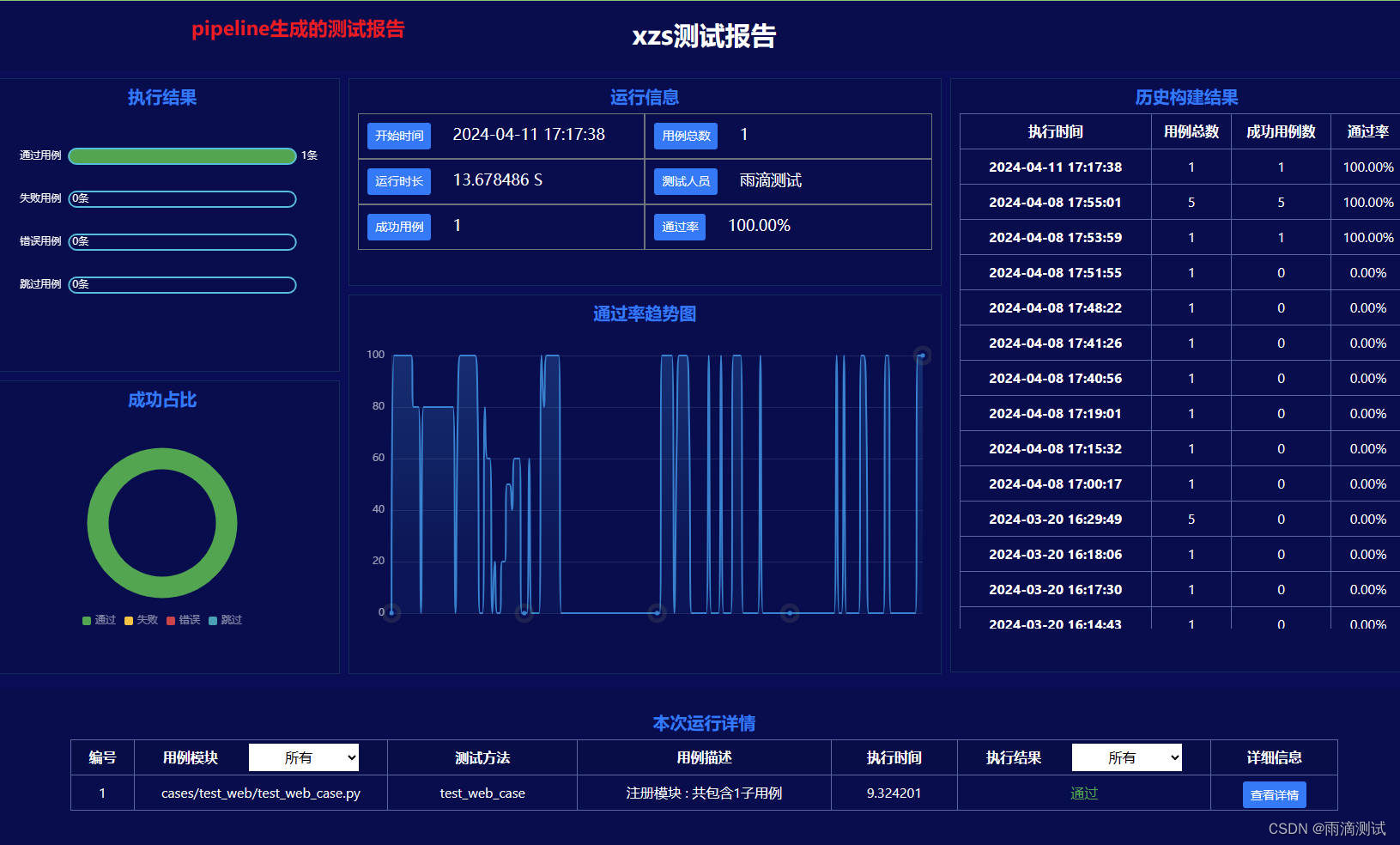This screenshot has height=845, width=1400.
Task: Select history row 2024-03-20 16:17:30
Action: (1180, 590)
